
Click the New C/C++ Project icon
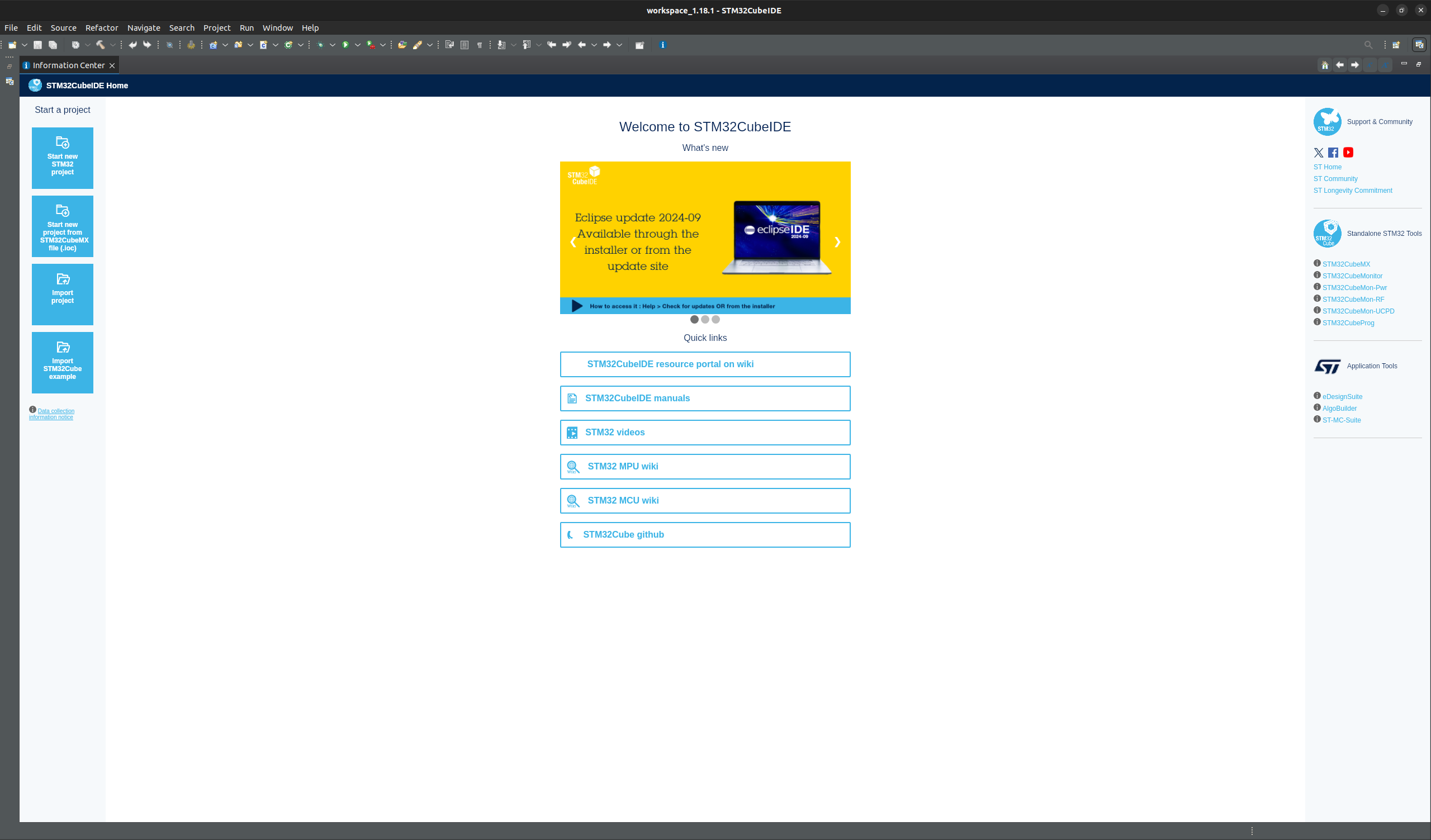click(x=214, y=45)
